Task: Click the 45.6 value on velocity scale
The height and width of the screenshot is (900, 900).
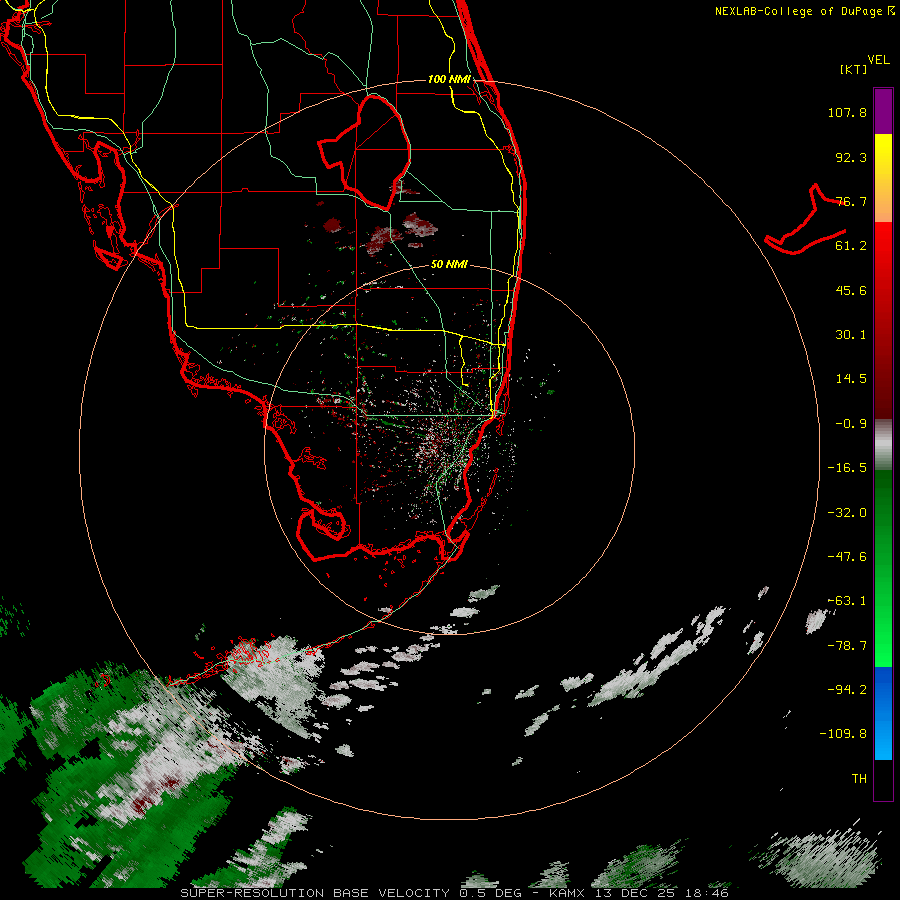Action: [x=851, y=290]
